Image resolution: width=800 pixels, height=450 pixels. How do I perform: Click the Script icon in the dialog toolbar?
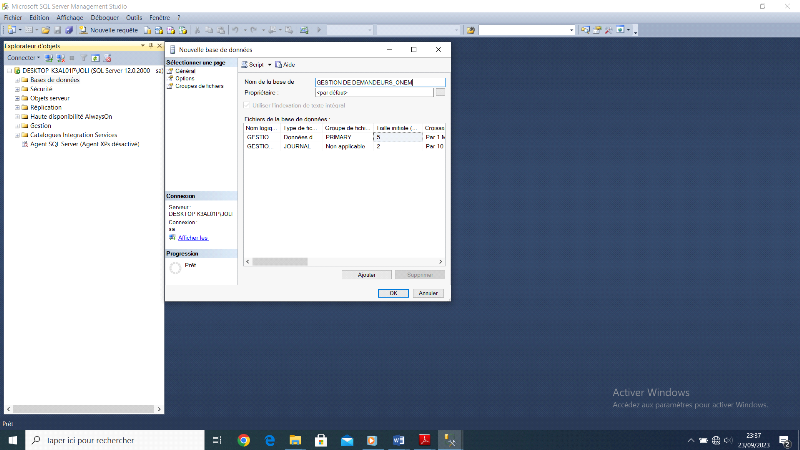pos(245,65)
